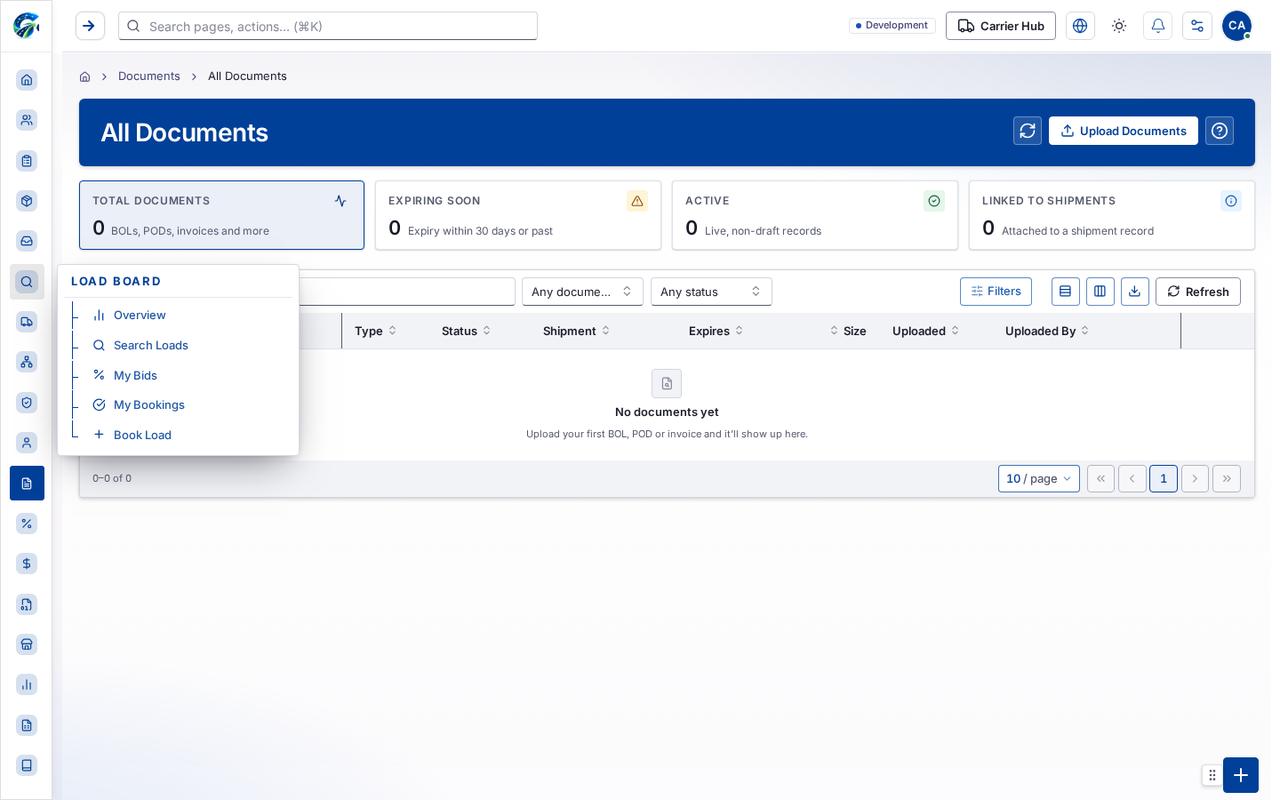Open the Filters button
The height and width of the screenshot is (800, 1280).
pyautogui.click(x=996, y=291)
